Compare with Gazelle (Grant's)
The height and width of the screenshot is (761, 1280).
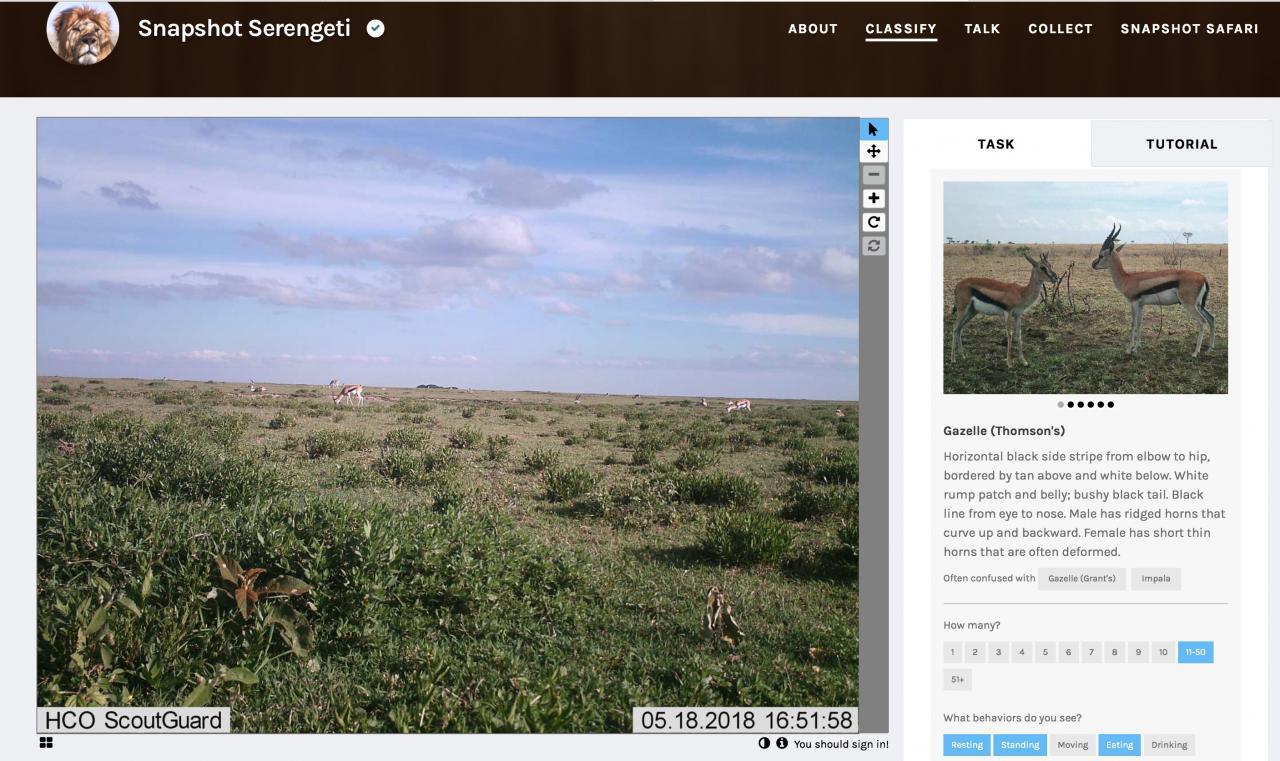[x=1081, y=579]
